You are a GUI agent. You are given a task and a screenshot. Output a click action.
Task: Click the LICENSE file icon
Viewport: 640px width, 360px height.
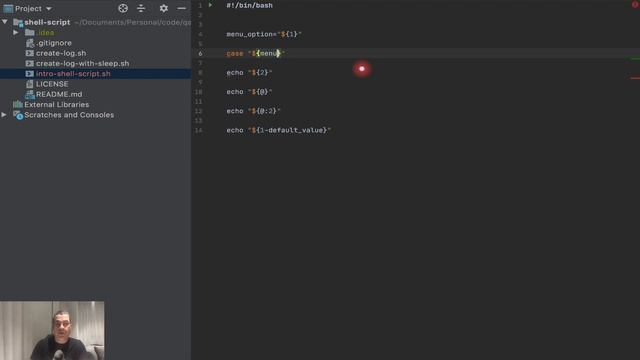click(30, 84)
